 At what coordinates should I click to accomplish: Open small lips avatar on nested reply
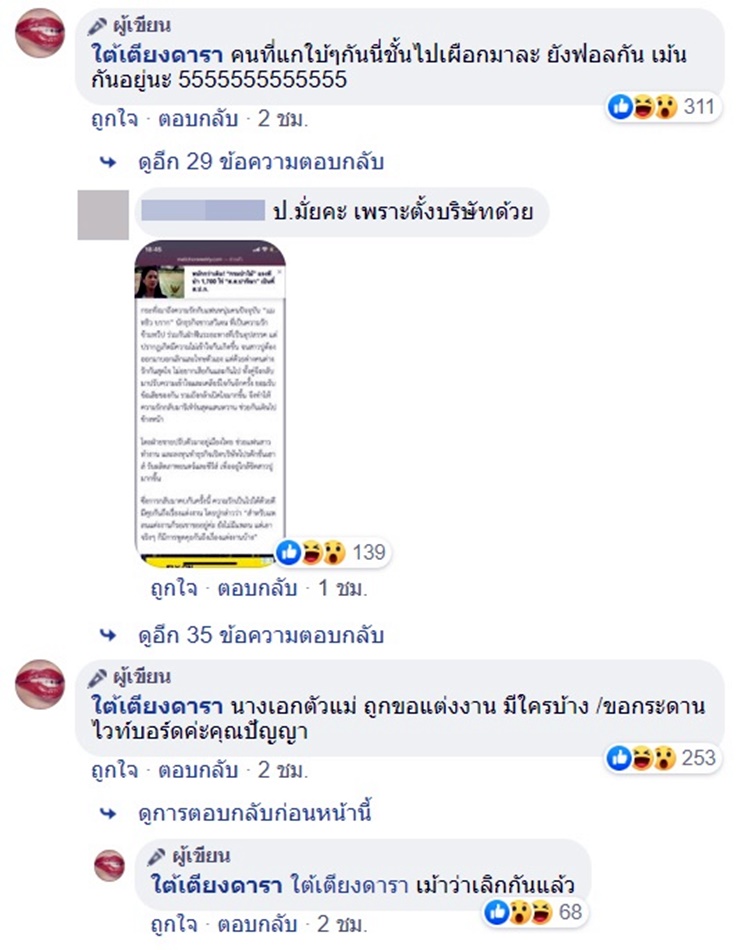tap(110, 865)
